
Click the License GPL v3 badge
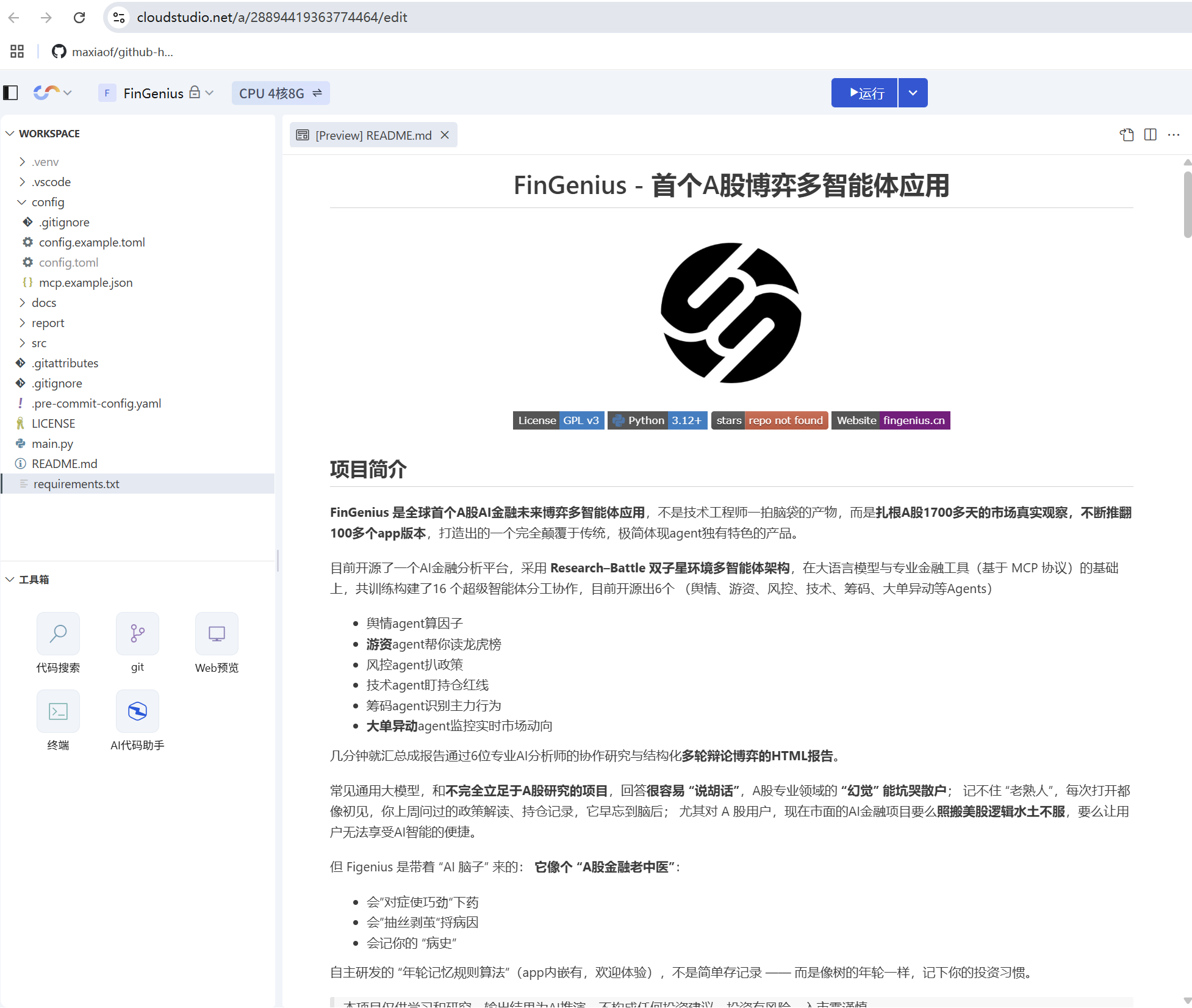pyautogui.click(x=558, y=420)
